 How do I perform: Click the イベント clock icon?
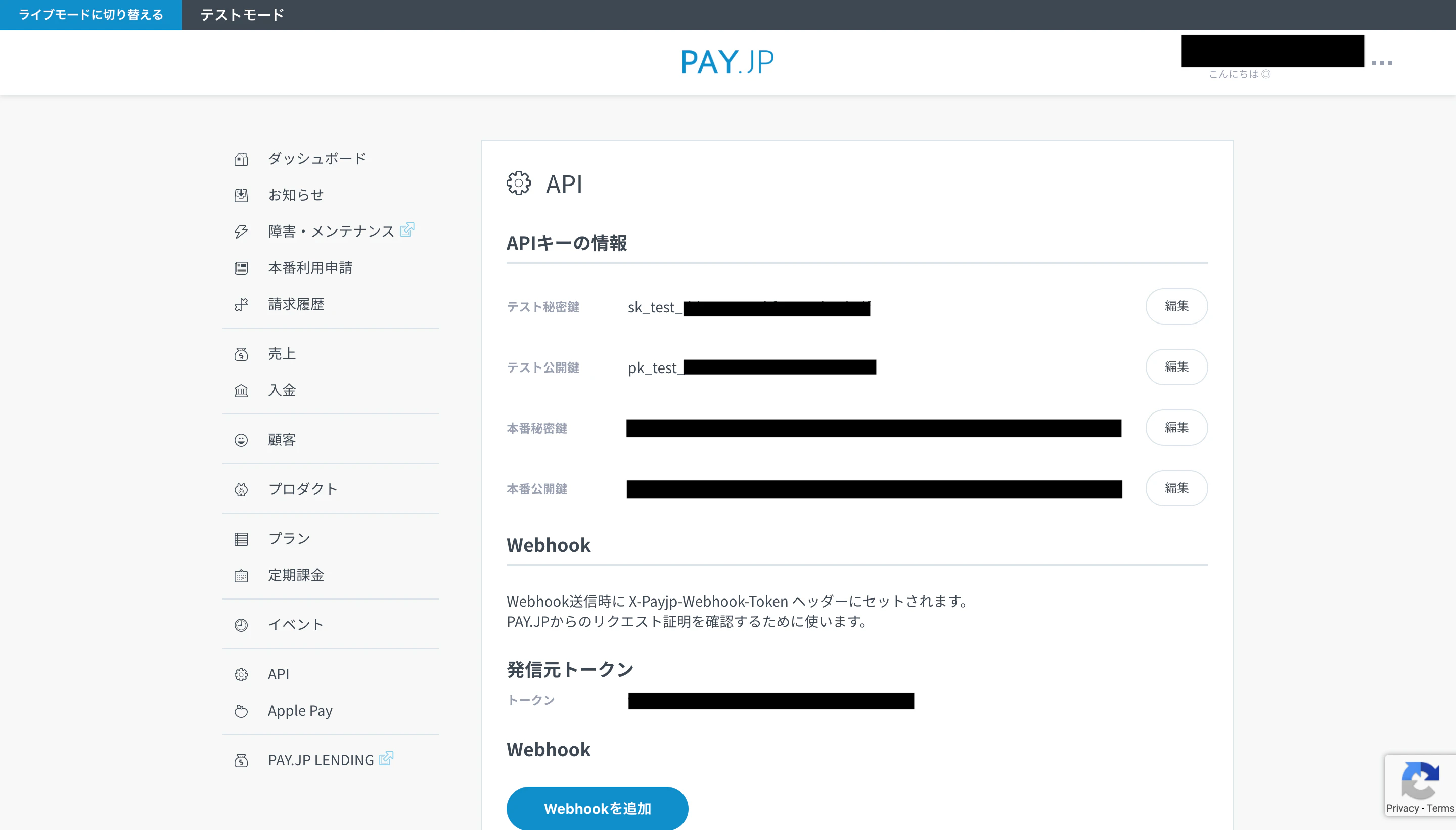click(x=241, y=625)
